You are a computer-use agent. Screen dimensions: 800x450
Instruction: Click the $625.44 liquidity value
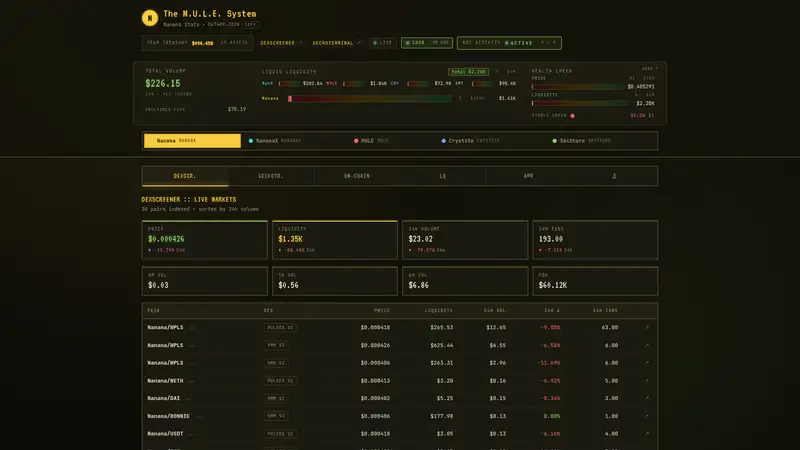point(441,345)
